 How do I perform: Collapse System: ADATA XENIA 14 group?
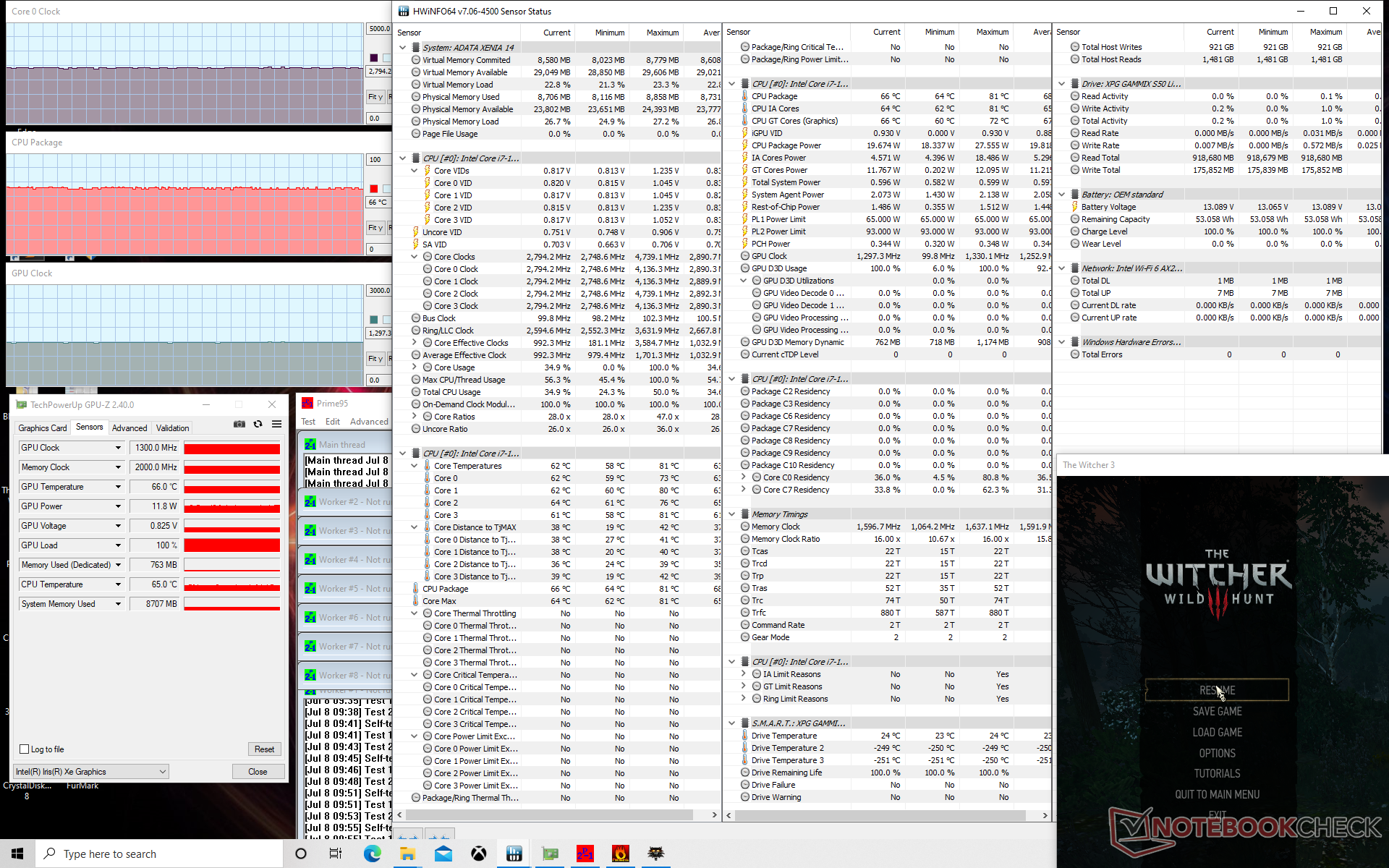(402, 48)
